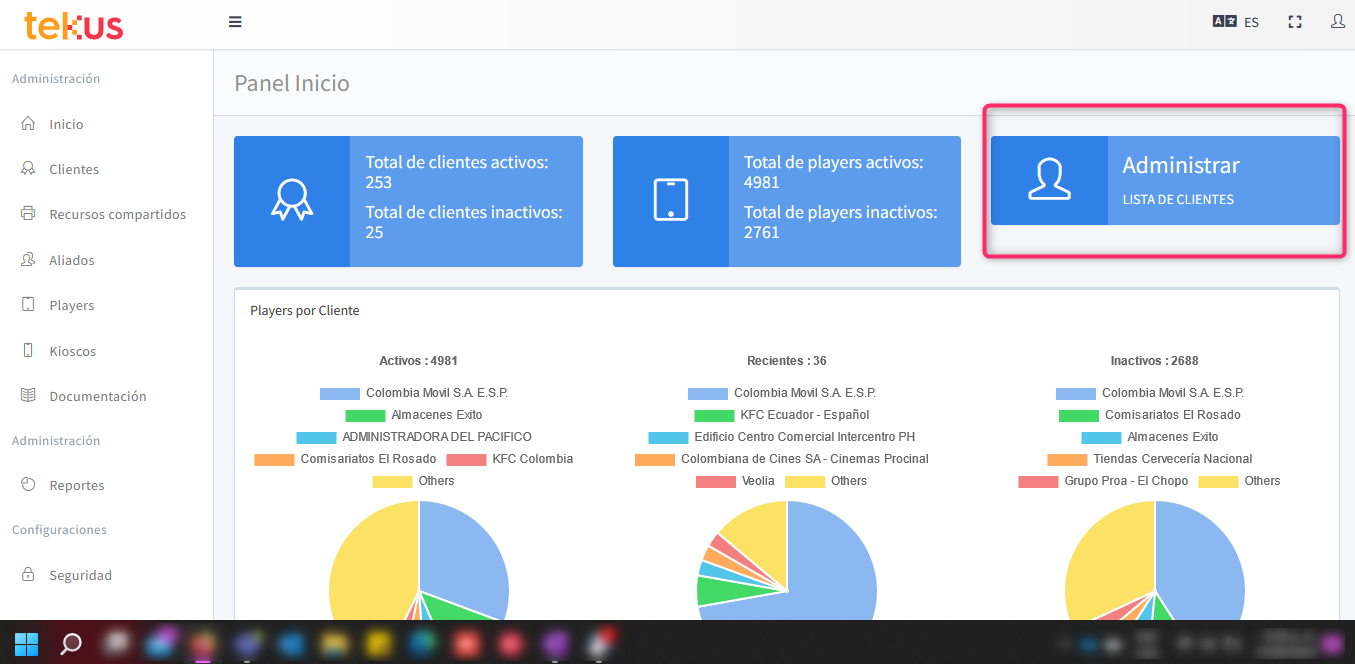Open the language selector ES
1355x664 pixels.
click(1236, 22)
